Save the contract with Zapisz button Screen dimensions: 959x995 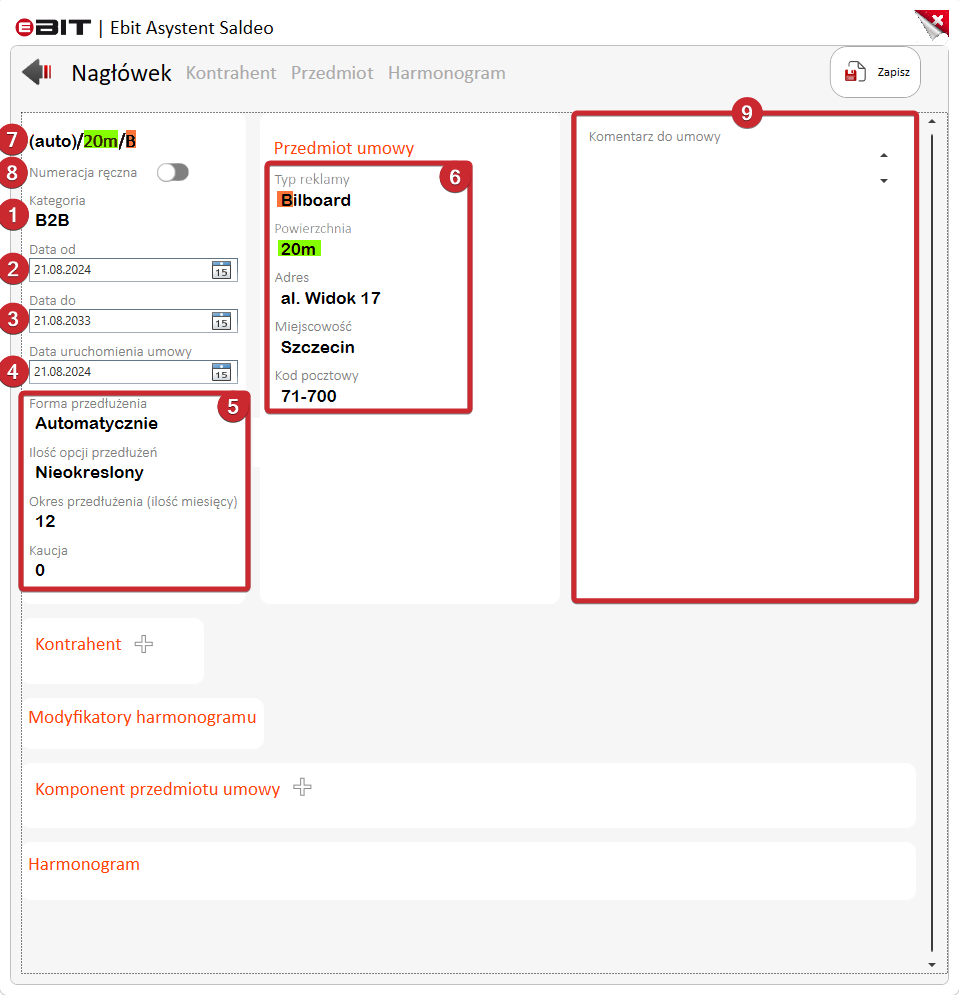(x=875, y=73)
